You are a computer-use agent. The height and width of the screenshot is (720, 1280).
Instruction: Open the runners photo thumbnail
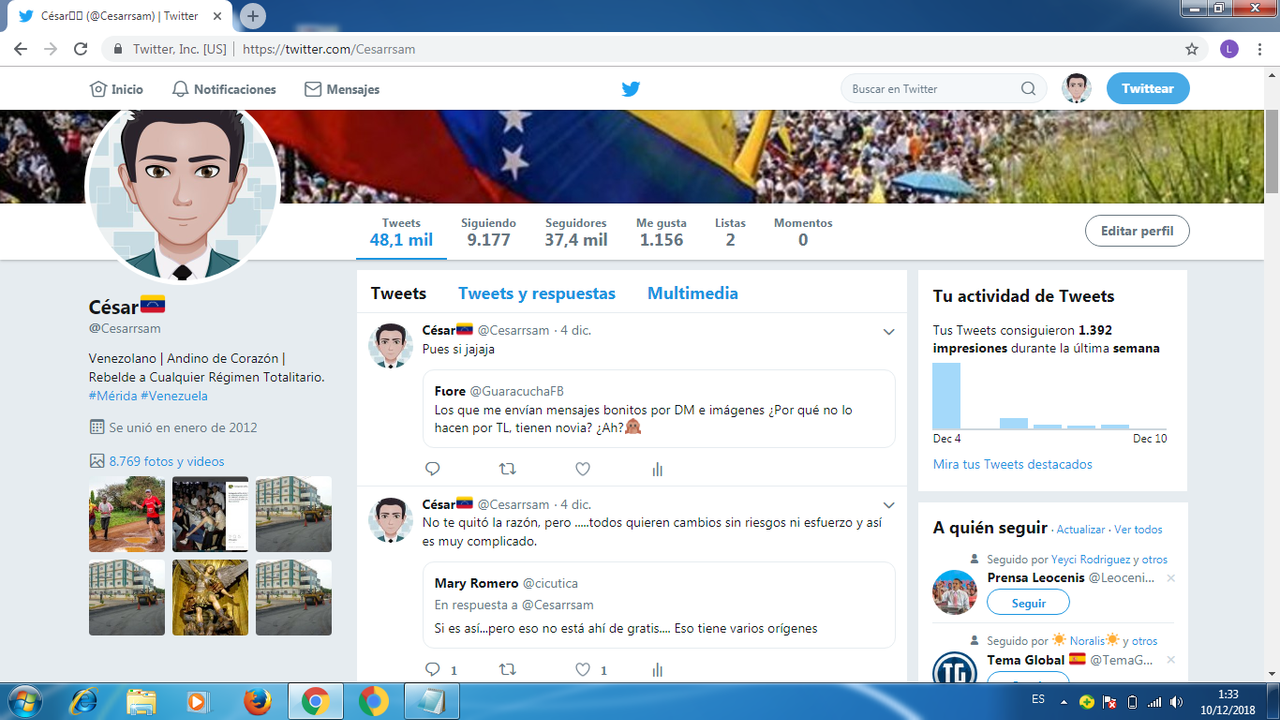tap(127, 514)
